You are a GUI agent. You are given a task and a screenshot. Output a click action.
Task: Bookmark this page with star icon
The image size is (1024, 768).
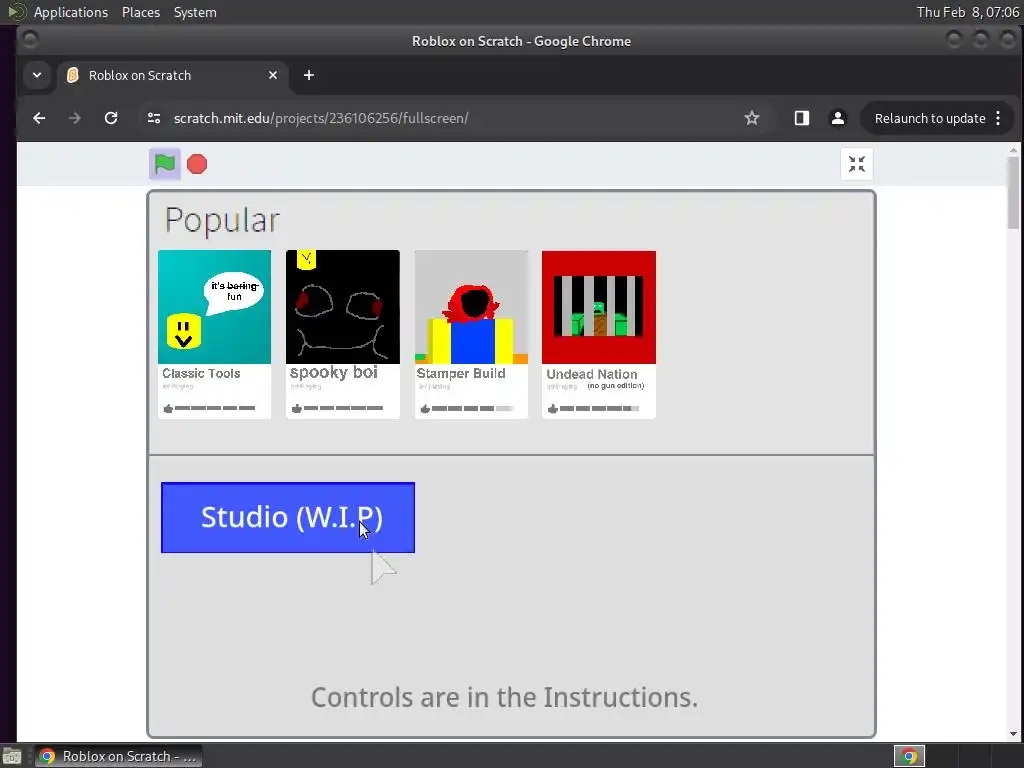tap(752, 118)
